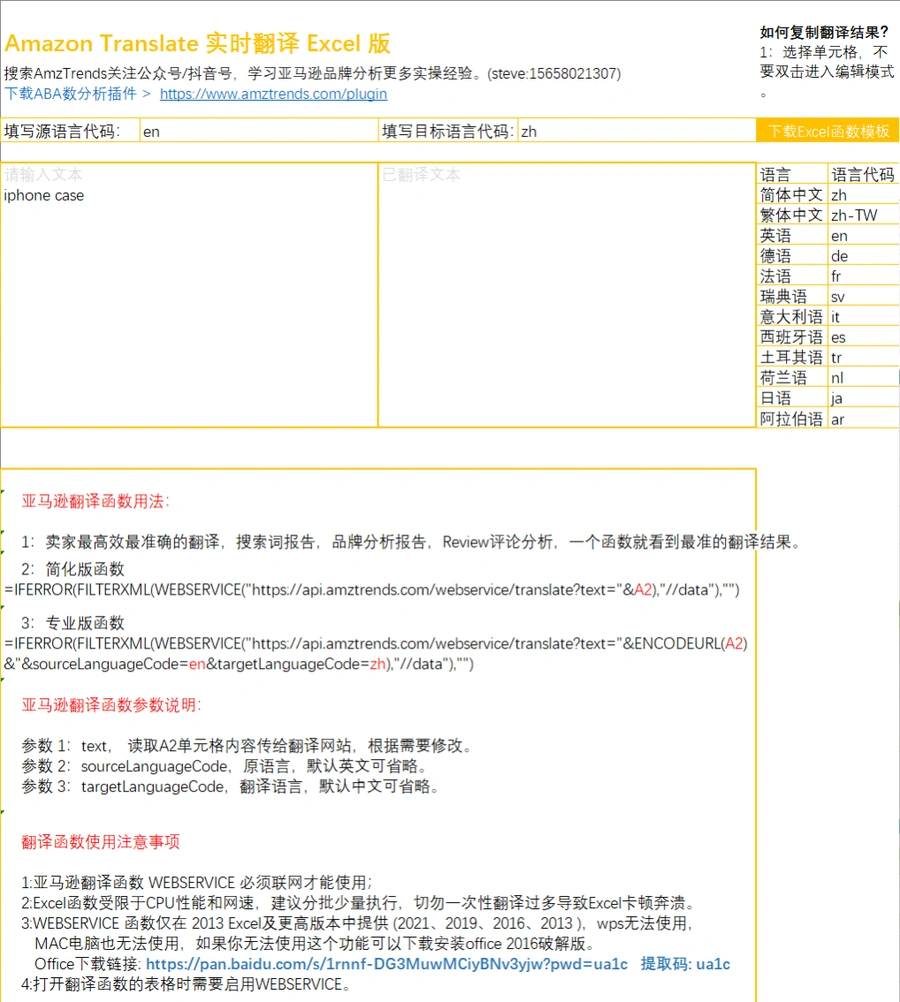The width and height of the screenshot is (900, 1002).
Task: Click the 'zh' code cell next to 简体中文
Action: point(864,195)
